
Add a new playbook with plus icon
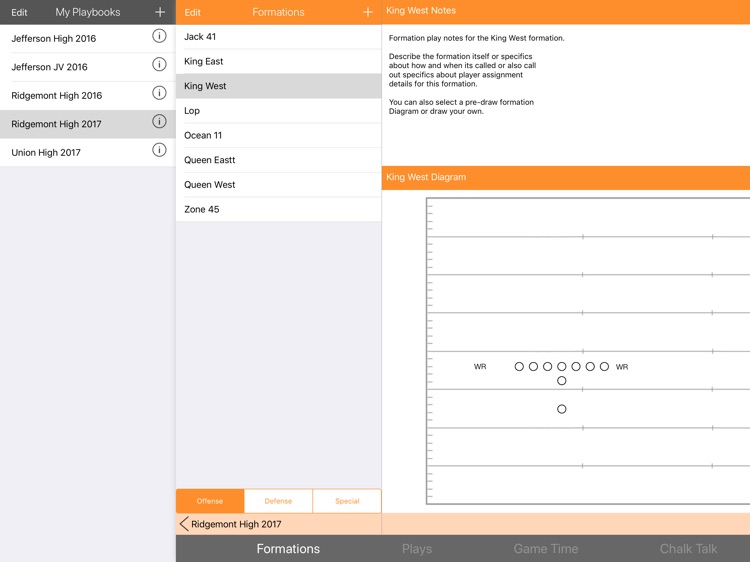(160, 12)
